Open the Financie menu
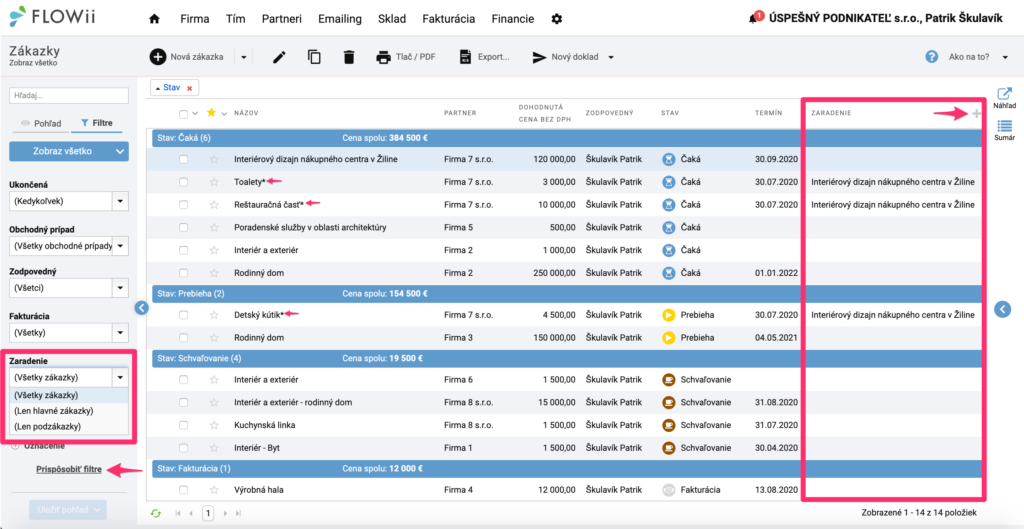This screenshot has width=1024, height=529. (x=513, y=19)
